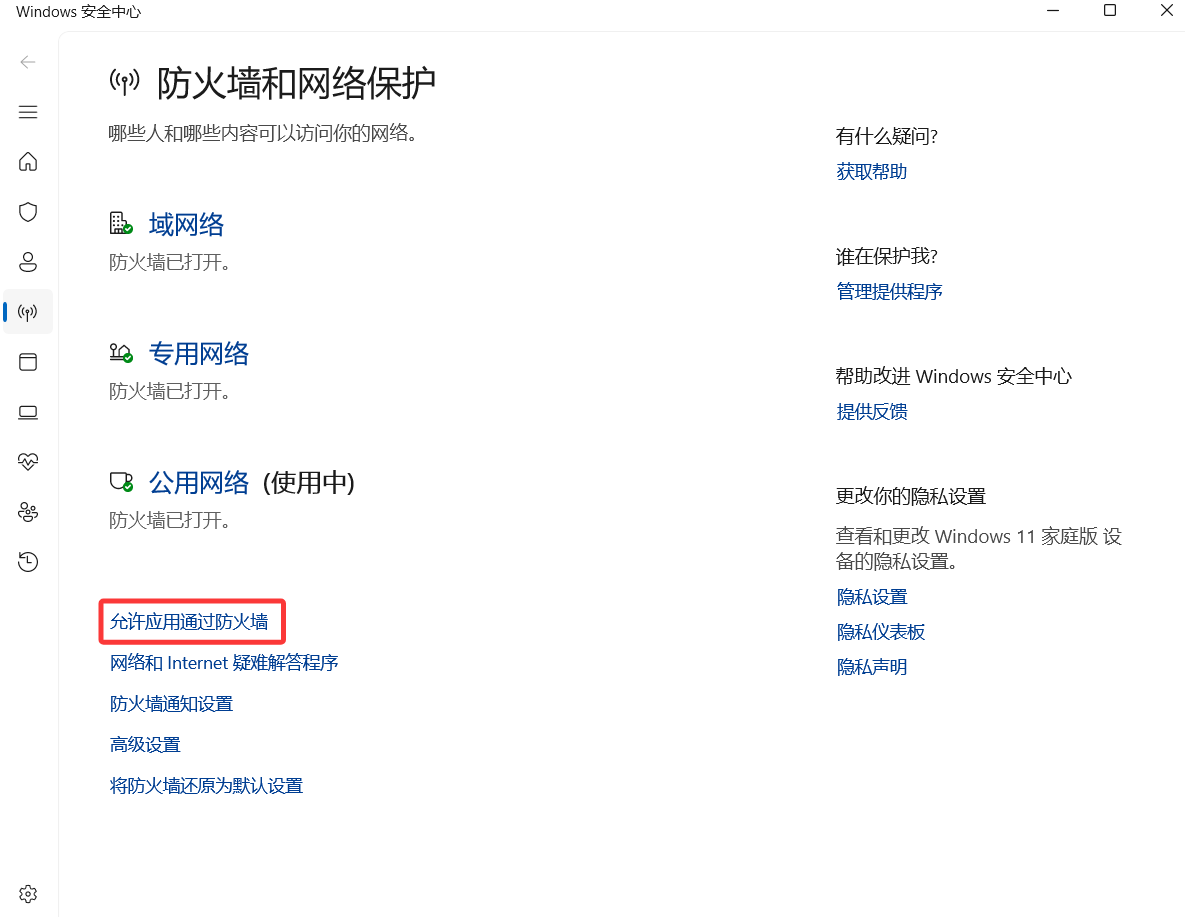
Task: Click the Windows 安全中心 window title
Action: tap(79, 12)
